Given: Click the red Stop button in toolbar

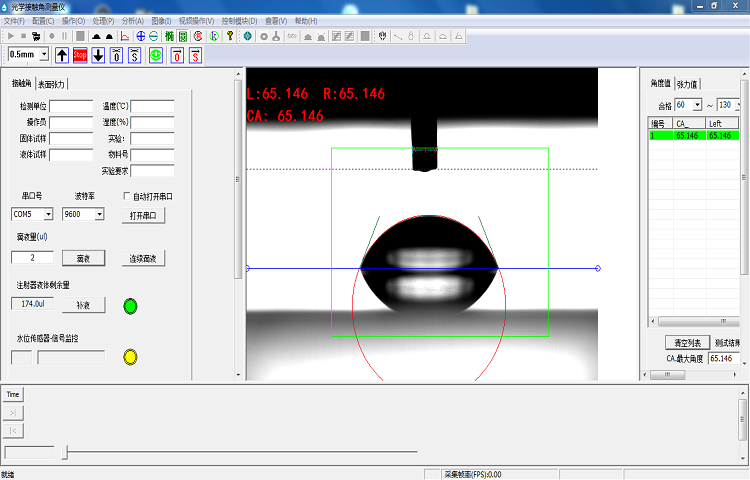Looking at the screenshot, I should [x=80, y=55].
